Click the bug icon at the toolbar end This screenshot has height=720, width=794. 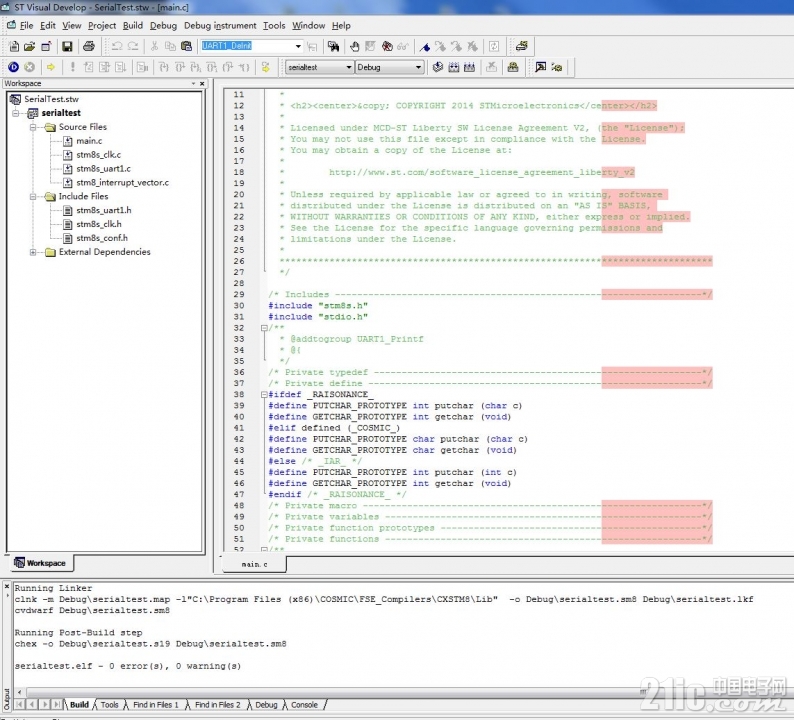coord(557,67)
